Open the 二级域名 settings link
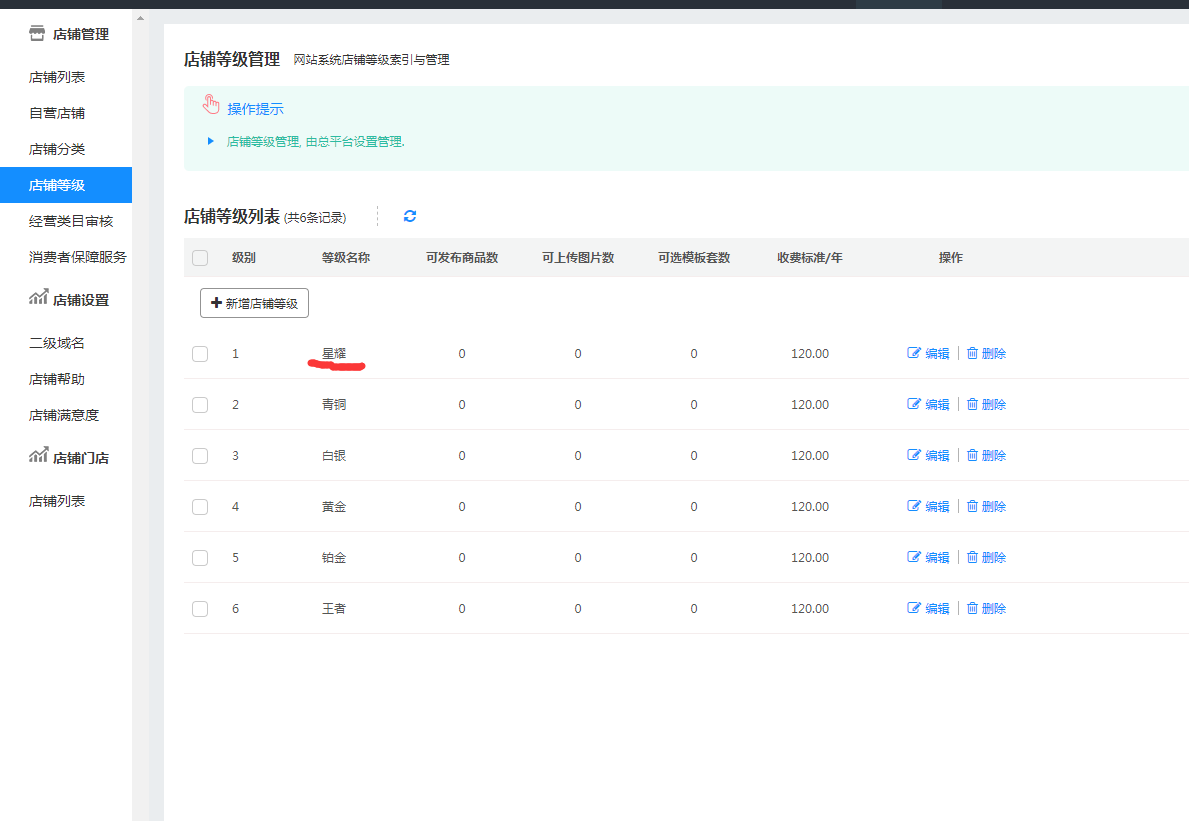 (57, 343)
